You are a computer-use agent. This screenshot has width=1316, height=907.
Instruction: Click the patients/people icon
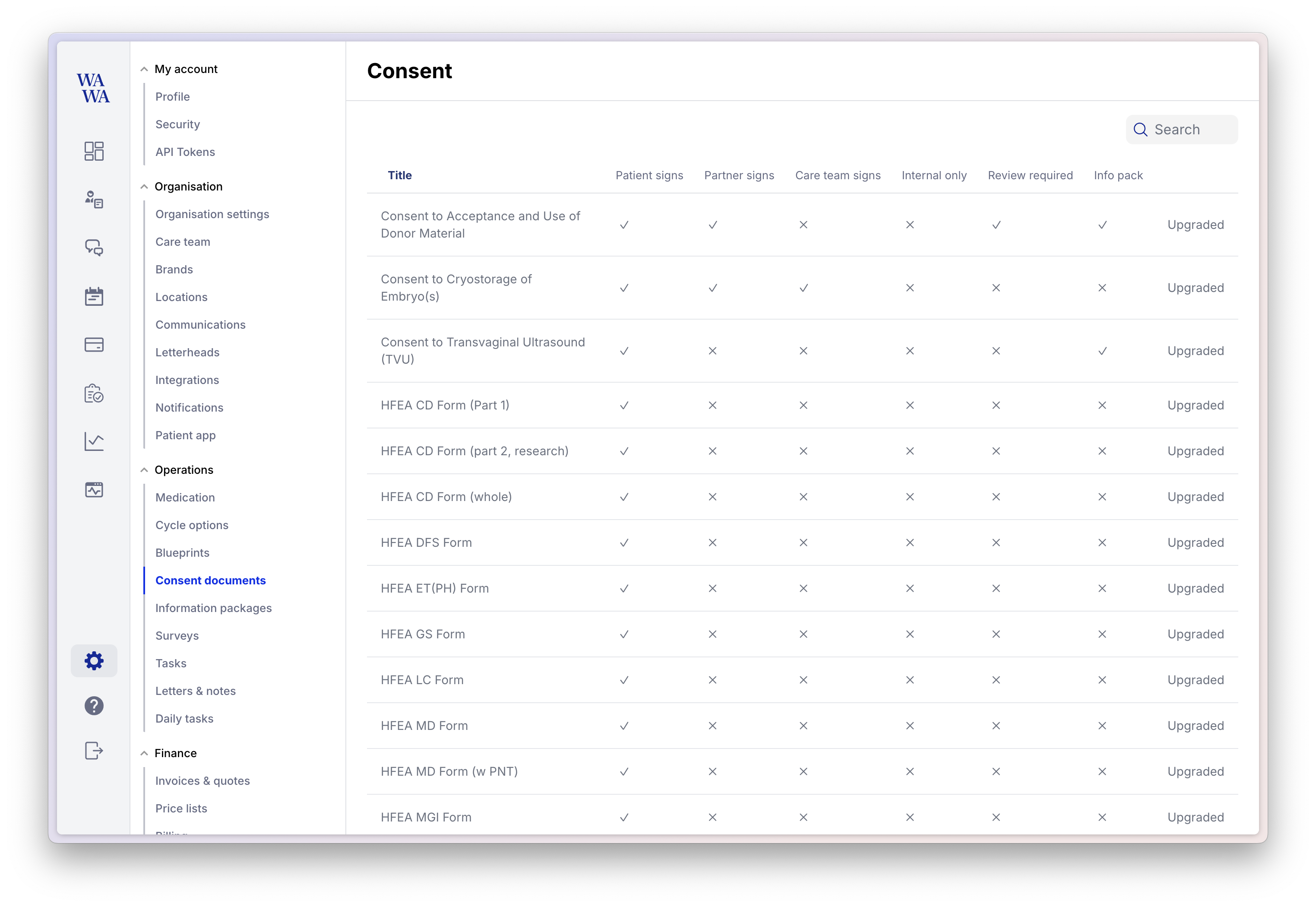(95, 198)
